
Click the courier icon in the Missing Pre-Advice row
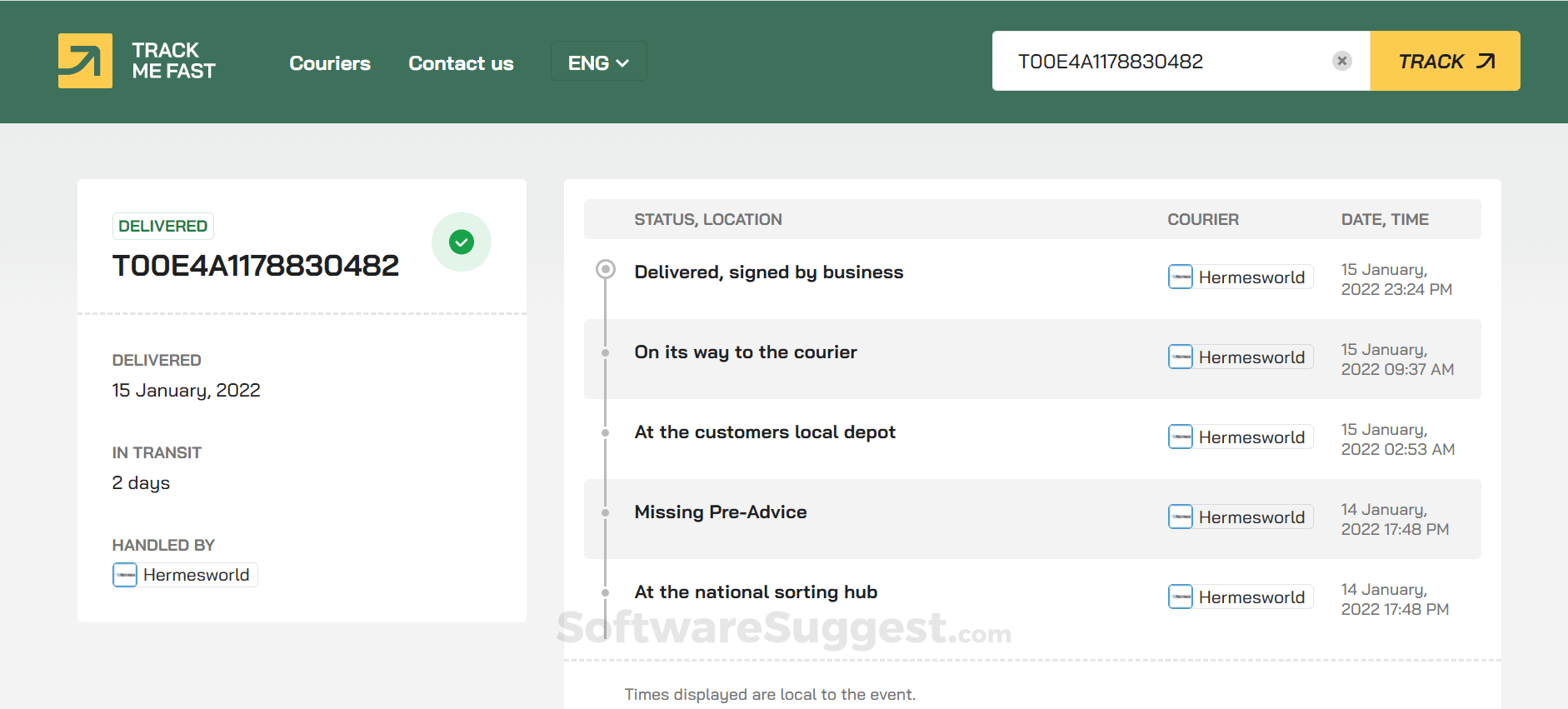[x=1180, y=517]
